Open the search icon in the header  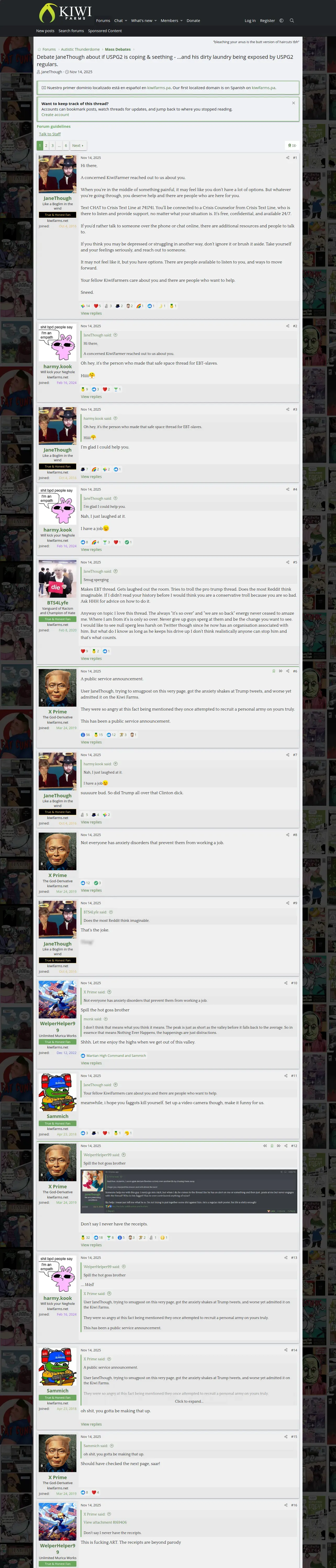click(x=292, y=21)
